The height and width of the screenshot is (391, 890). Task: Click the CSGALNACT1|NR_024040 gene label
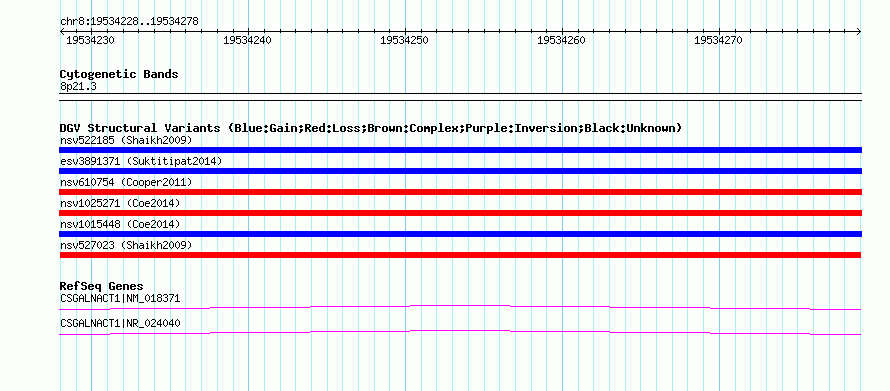(120, 323)
